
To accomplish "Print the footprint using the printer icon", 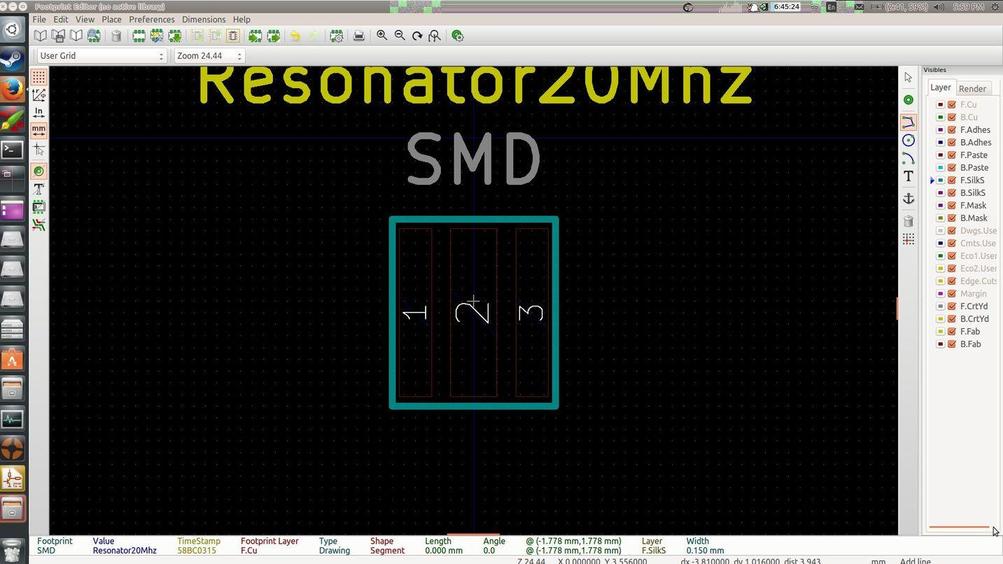I will coord(359,36).
